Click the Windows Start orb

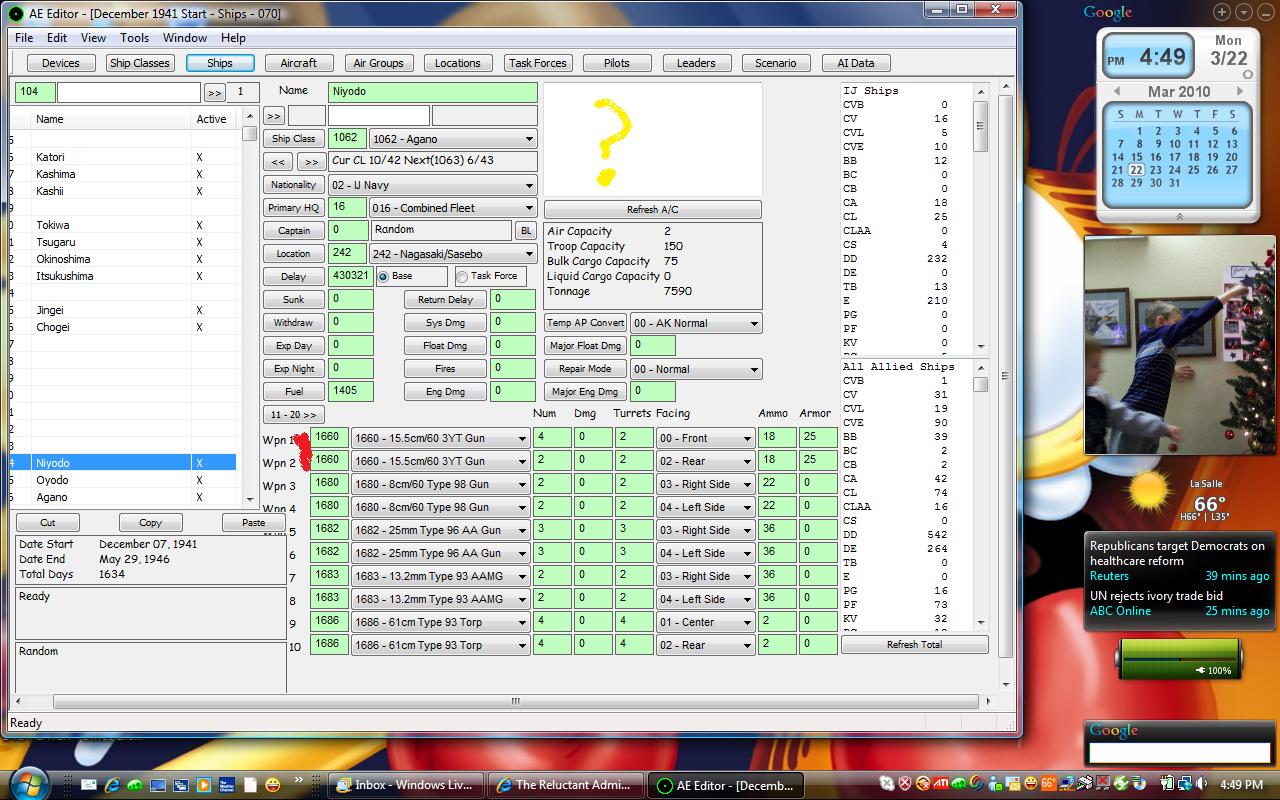pos(28,785)
